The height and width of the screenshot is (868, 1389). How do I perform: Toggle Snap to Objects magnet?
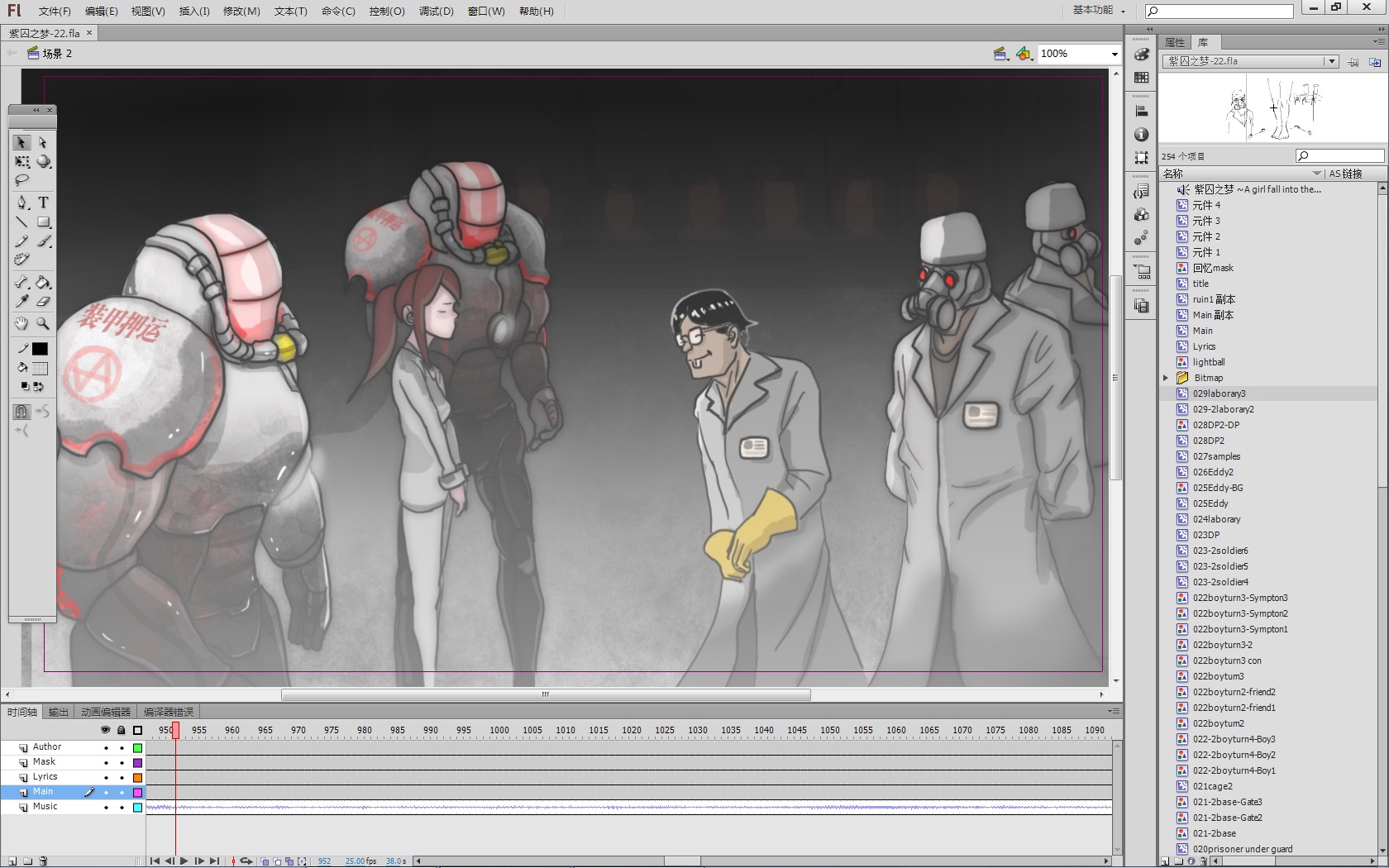coord(21,411)
